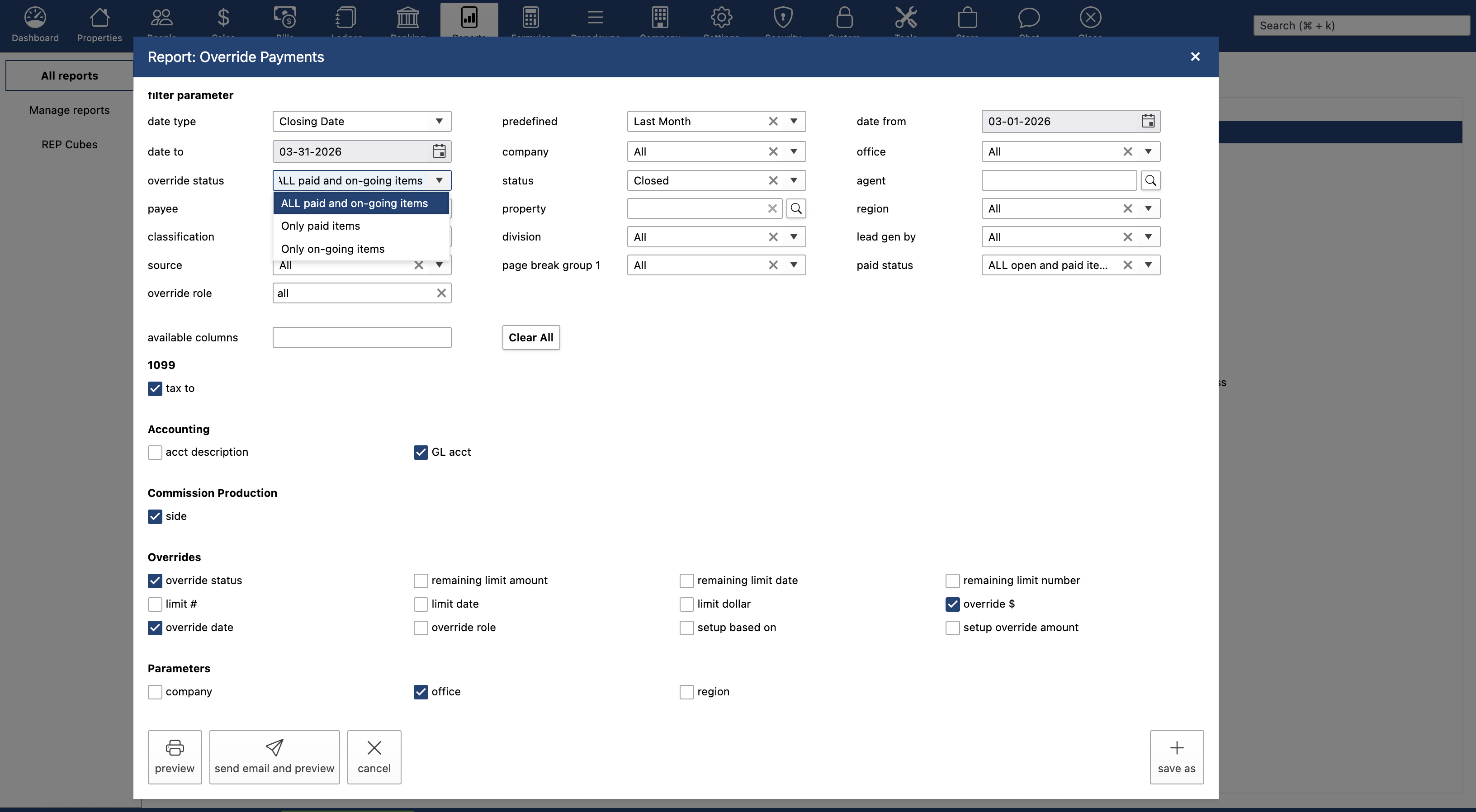Click the property search magnifier icon
Screen dimensions: 1476x812
[796, 208]
